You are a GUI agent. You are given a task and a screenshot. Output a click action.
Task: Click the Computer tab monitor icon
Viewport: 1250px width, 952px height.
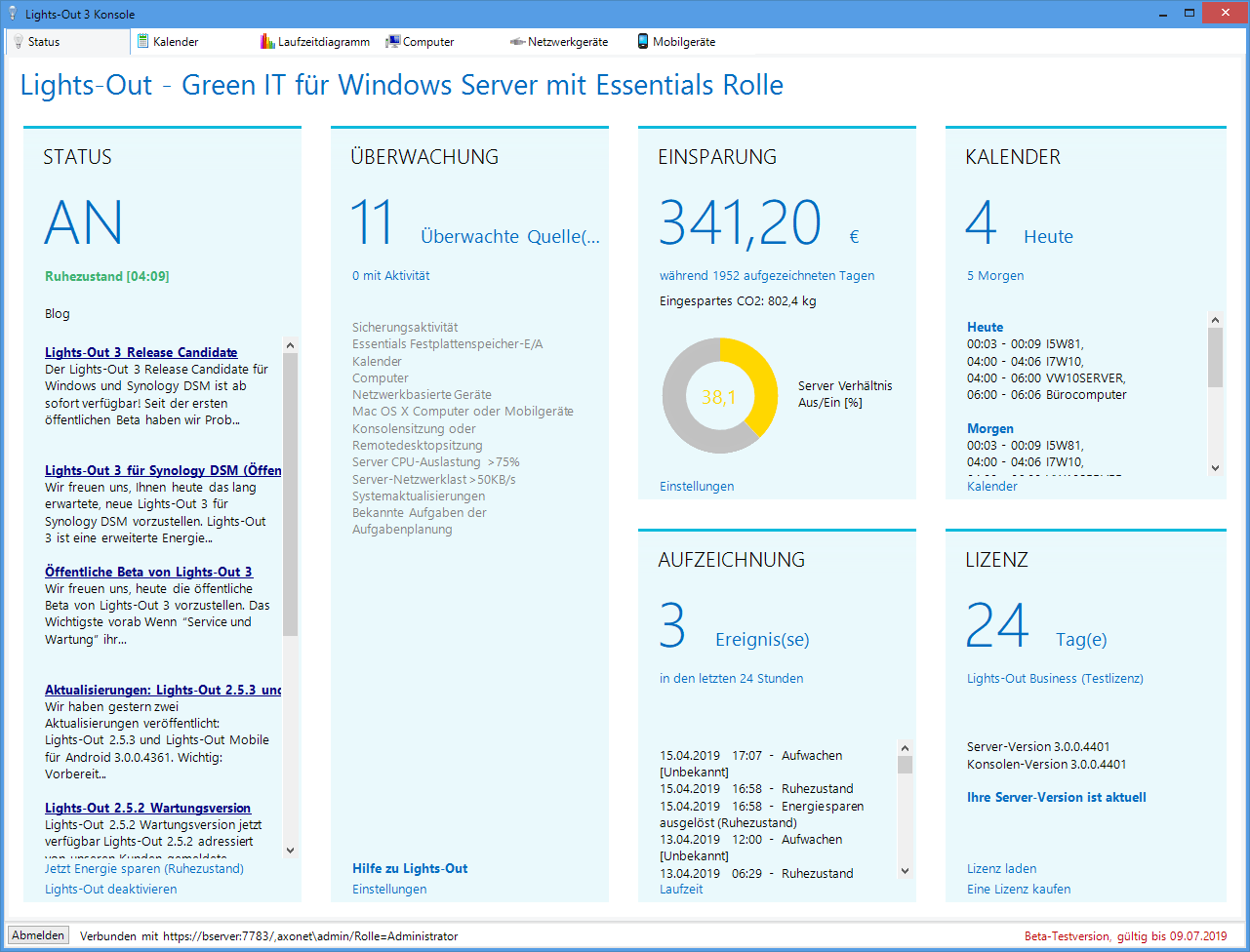[x=392, y=41]
